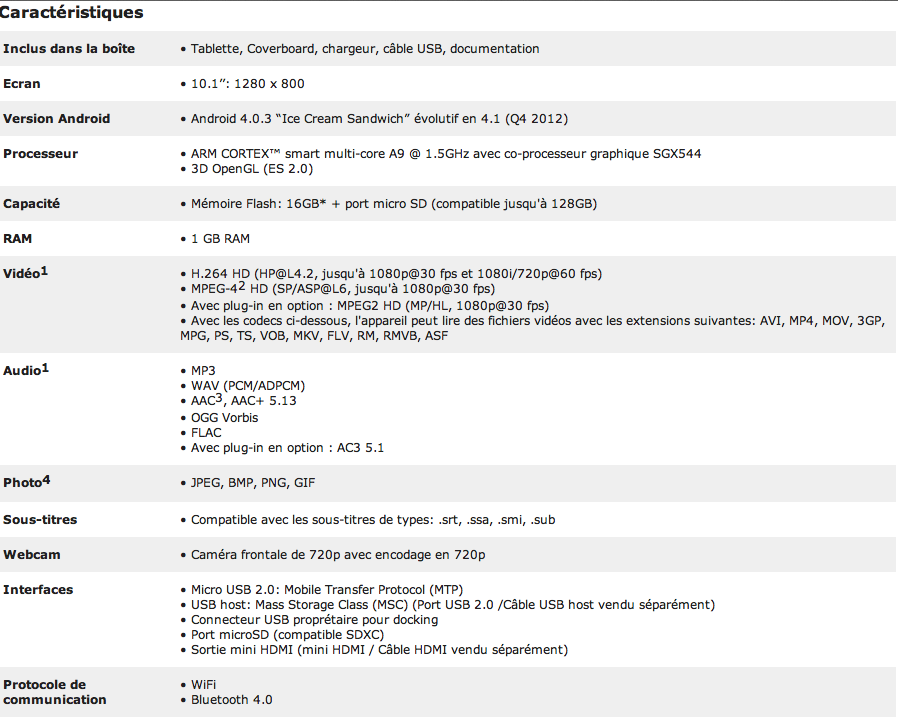Click the MPEG-4 footnote 2 superscript
Image resolution: width=898 pixels, height=718 pixels.
243,286
